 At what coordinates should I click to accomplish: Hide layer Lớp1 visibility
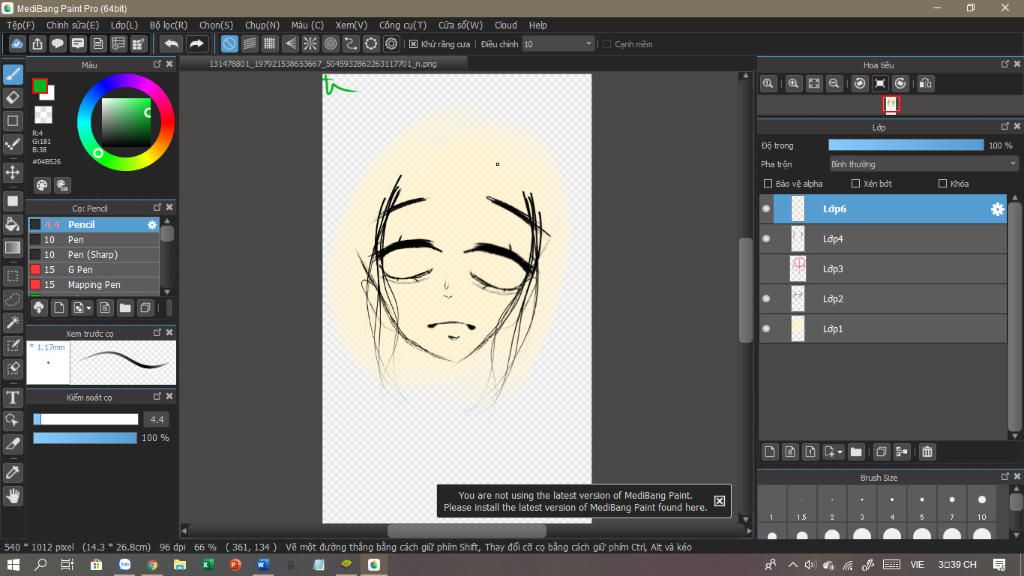click(x=766, y=329)
